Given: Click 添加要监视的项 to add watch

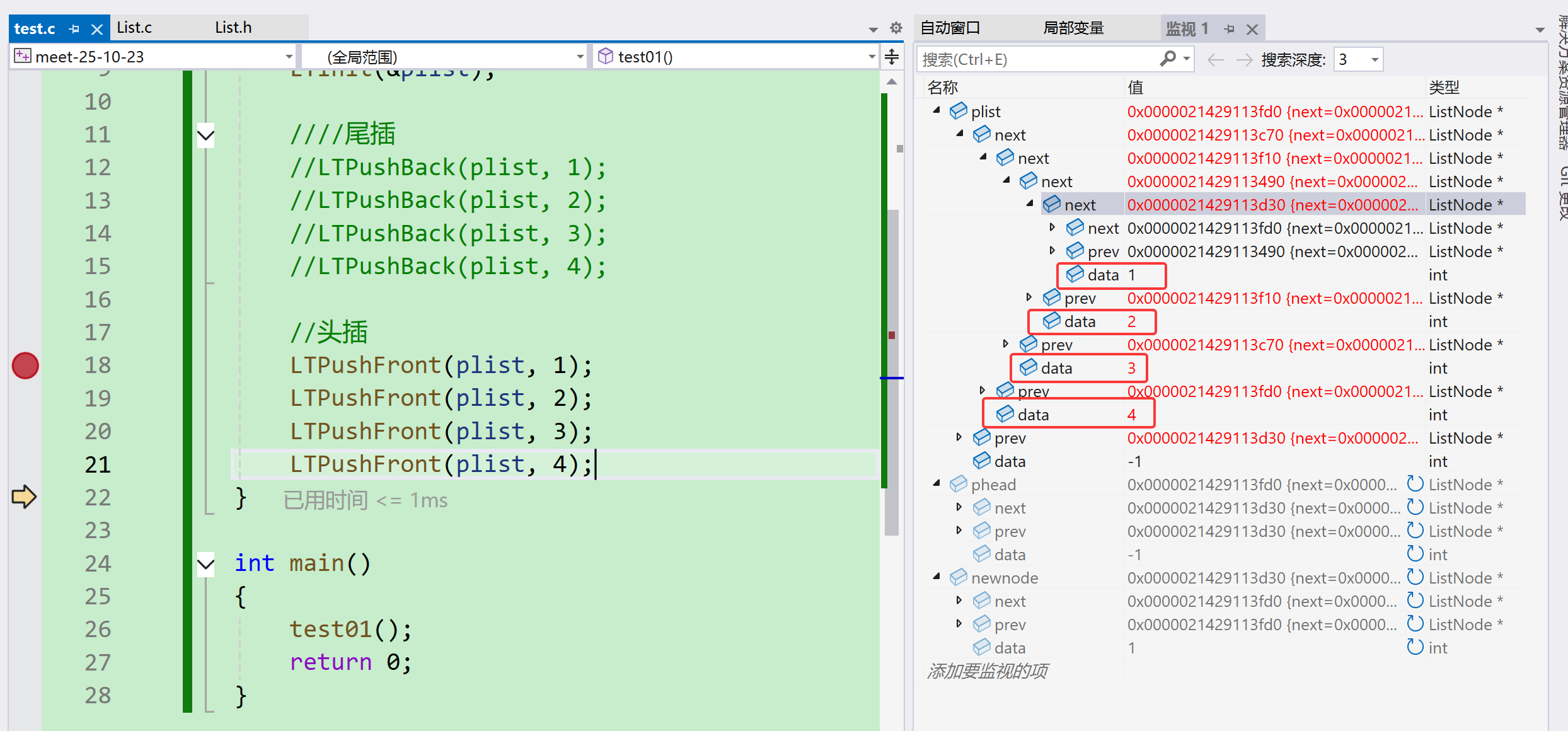Looking at the screenshot, I should [988, 671].
